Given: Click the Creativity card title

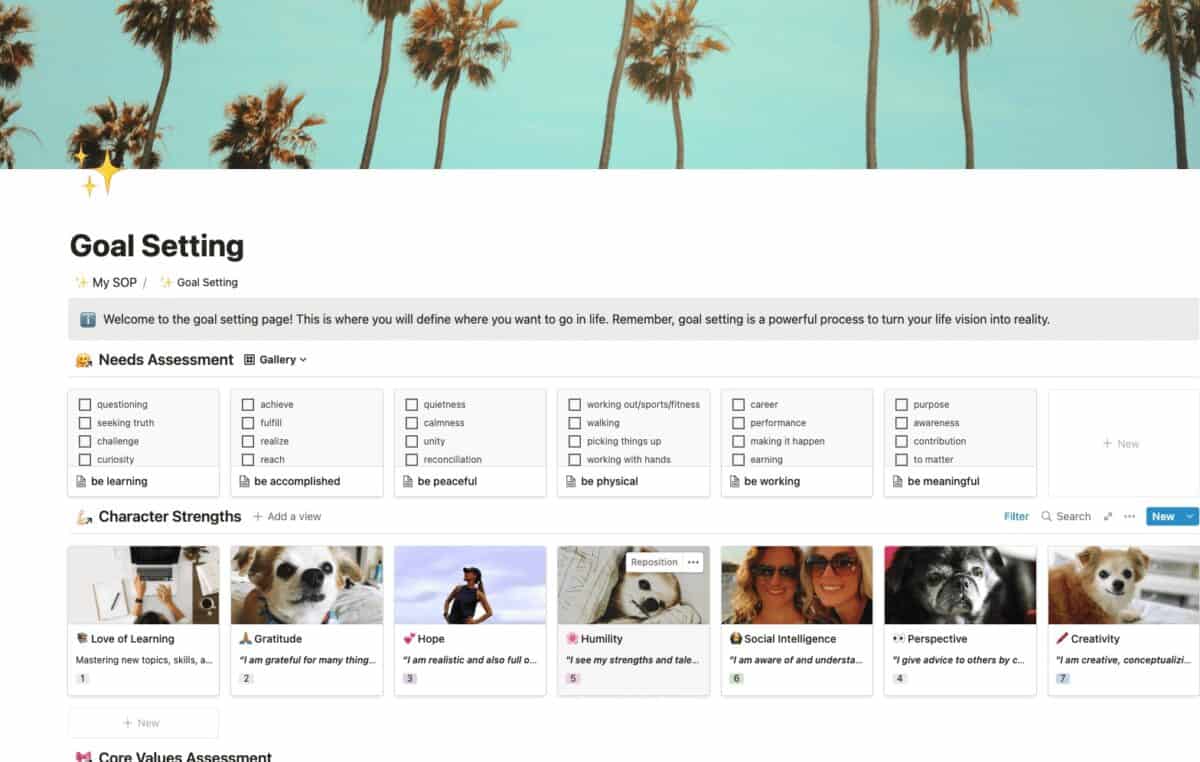Looking at the screenshot, I should click(1095, 639).
